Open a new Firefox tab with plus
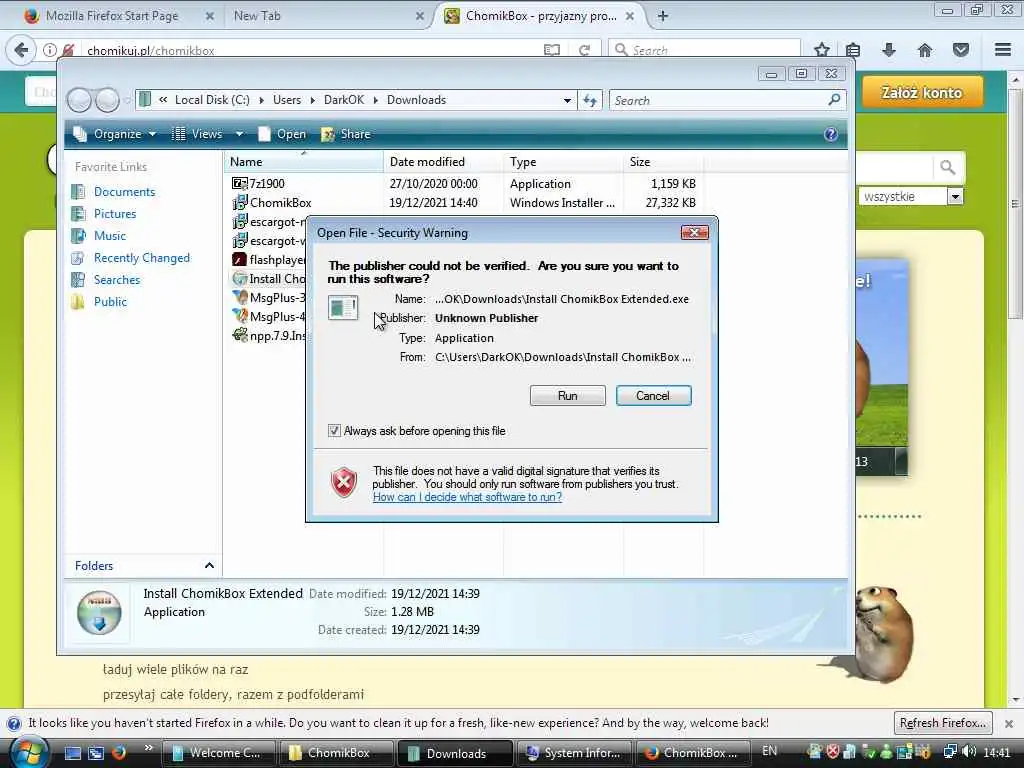The image size is (1024, 768). point(663,16)
